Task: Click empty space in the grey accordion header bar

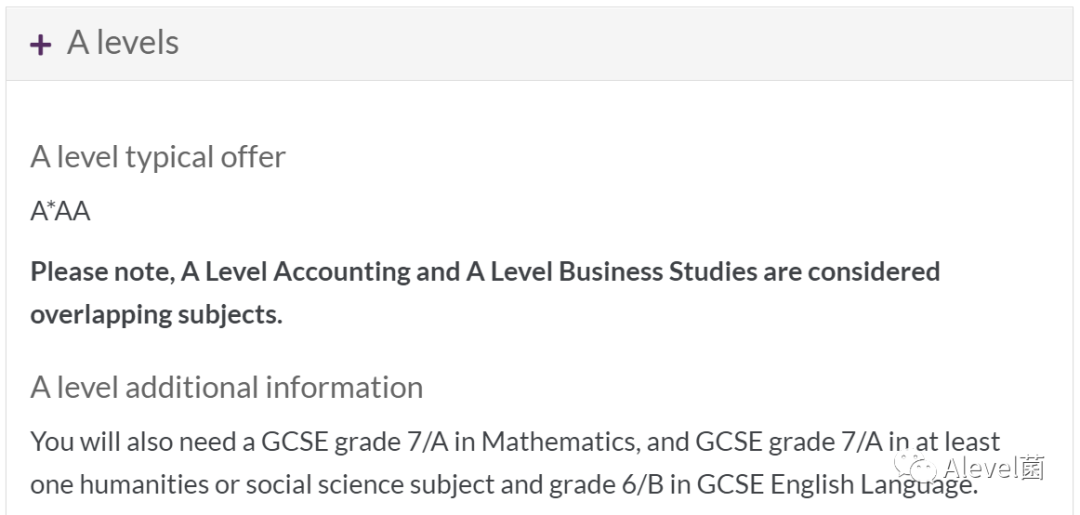Action: (x=620, y=44)
